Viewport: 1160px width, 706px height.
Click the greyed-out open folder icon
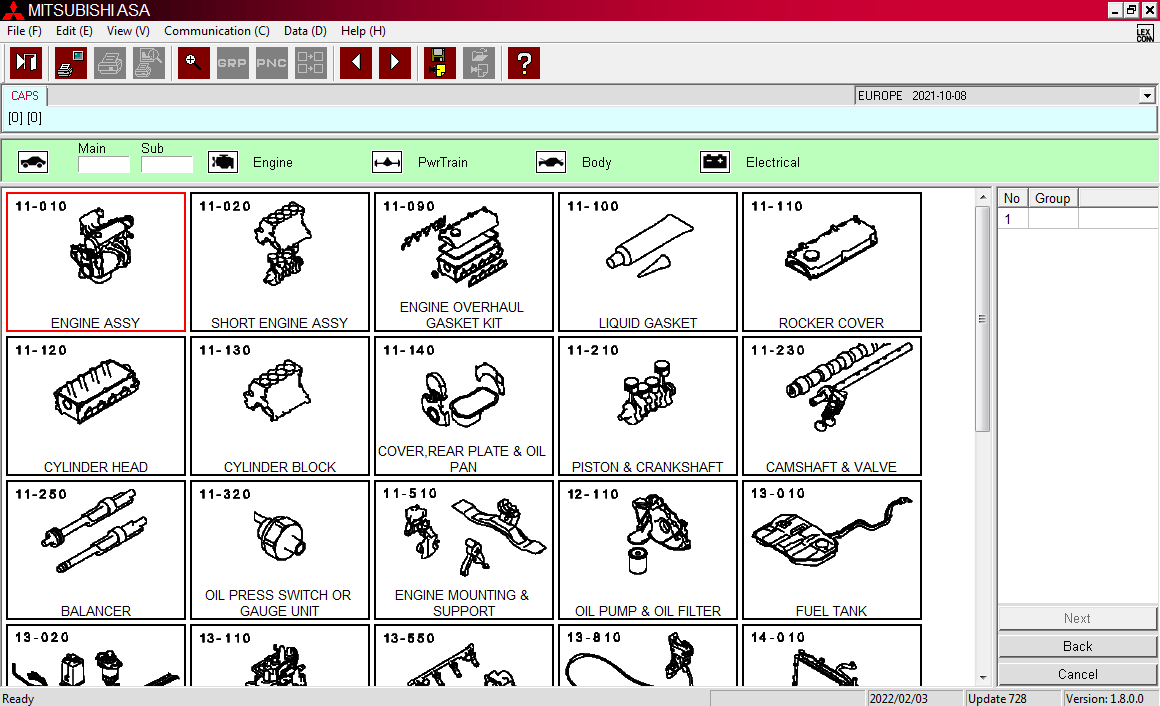tap(479, 63)
